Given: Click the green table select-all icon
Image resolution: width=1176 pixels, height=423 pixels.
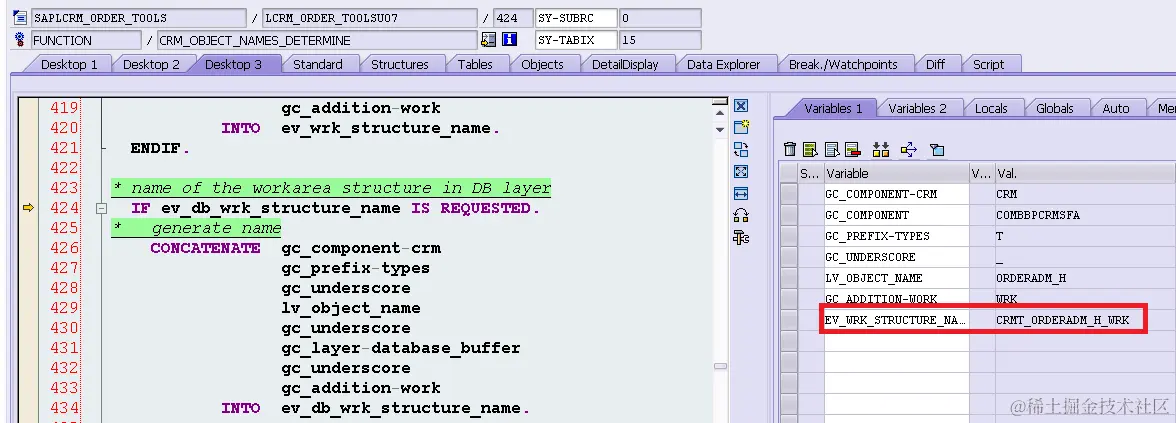Looking at the screenshot, I should (810, 149).
